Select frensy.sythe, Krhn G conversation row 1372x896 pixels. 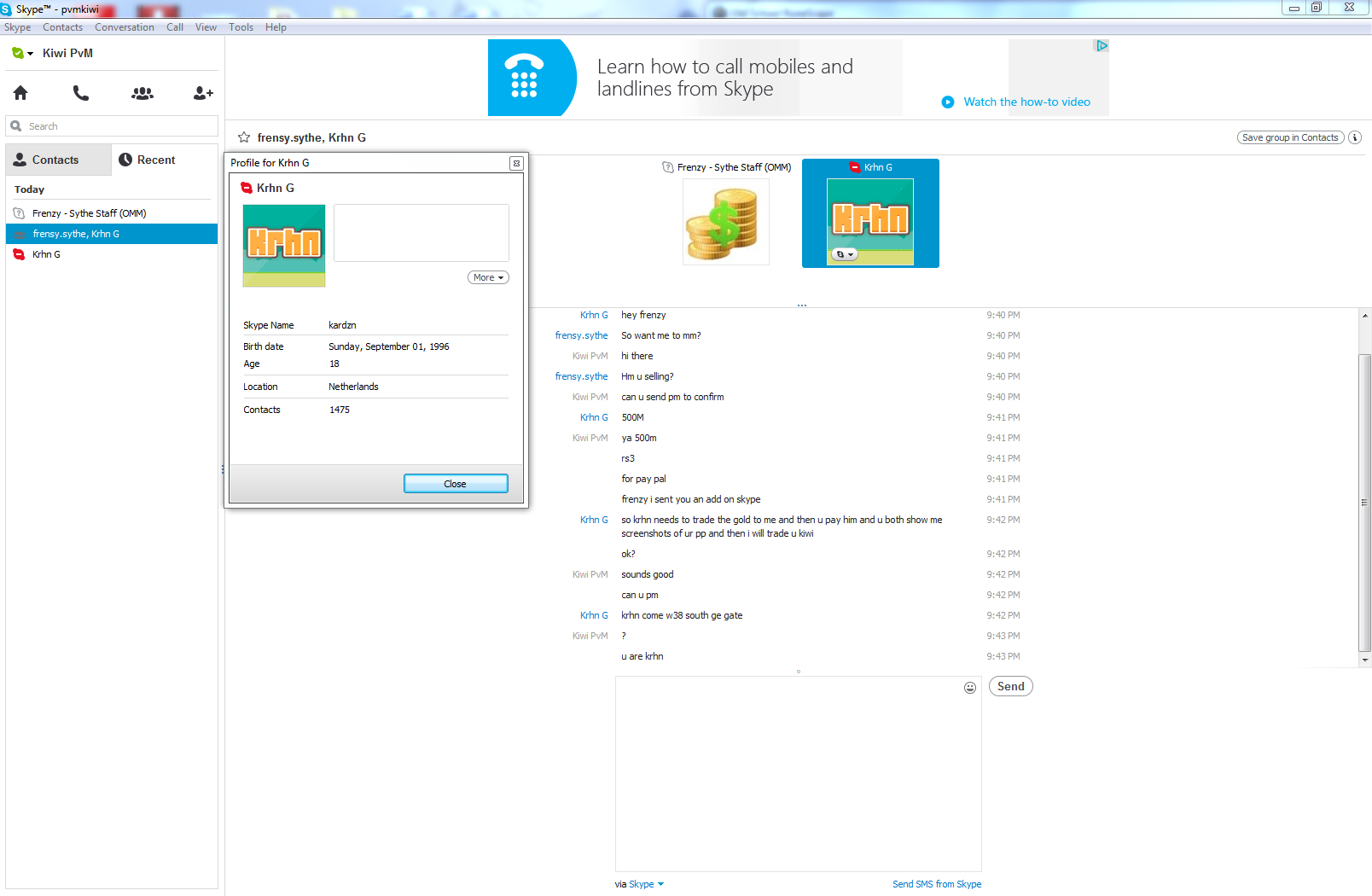coord(112,234)
